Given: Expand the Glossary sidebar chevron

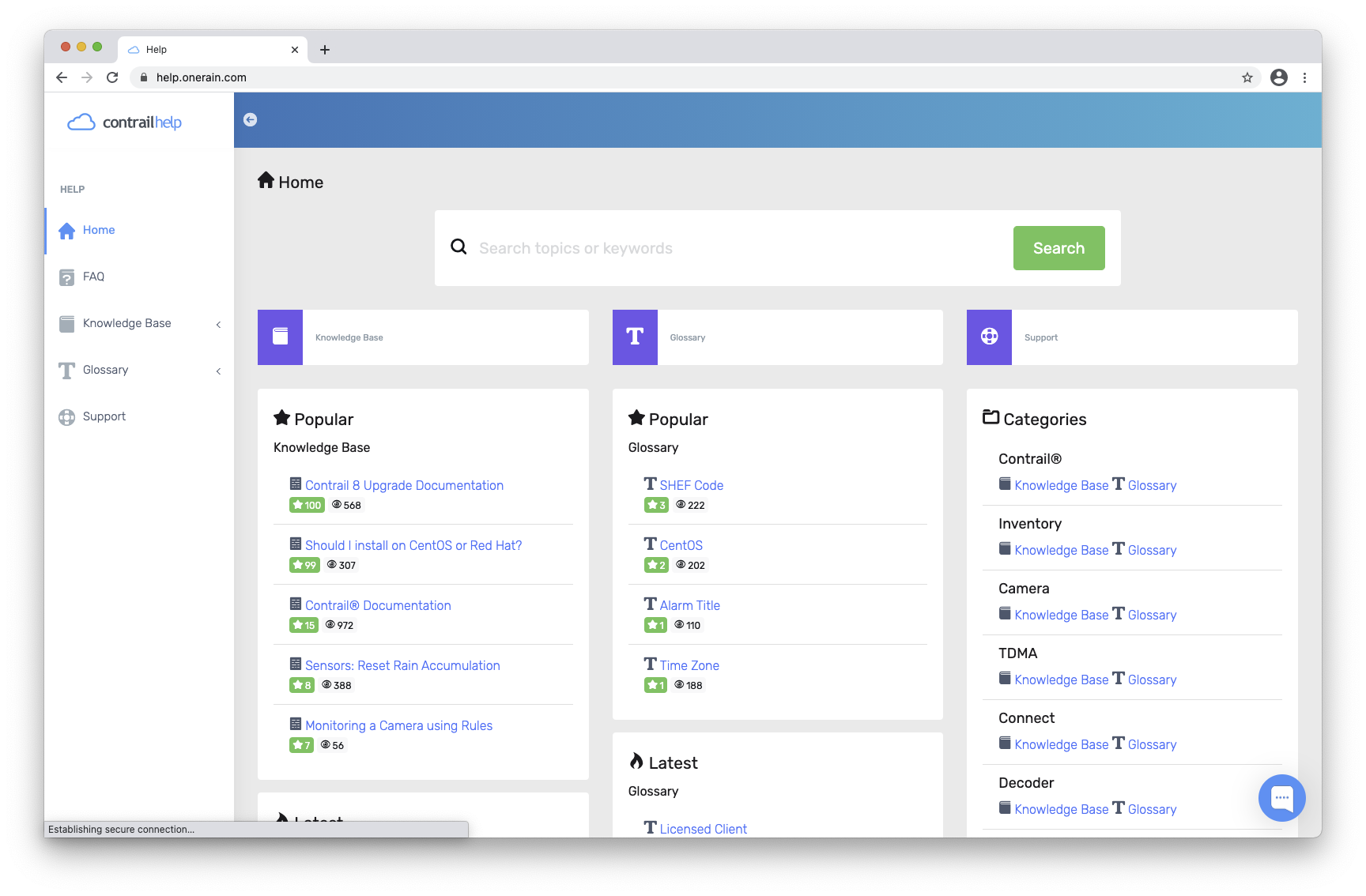Looking at the screenshot, I should (219, 371).
